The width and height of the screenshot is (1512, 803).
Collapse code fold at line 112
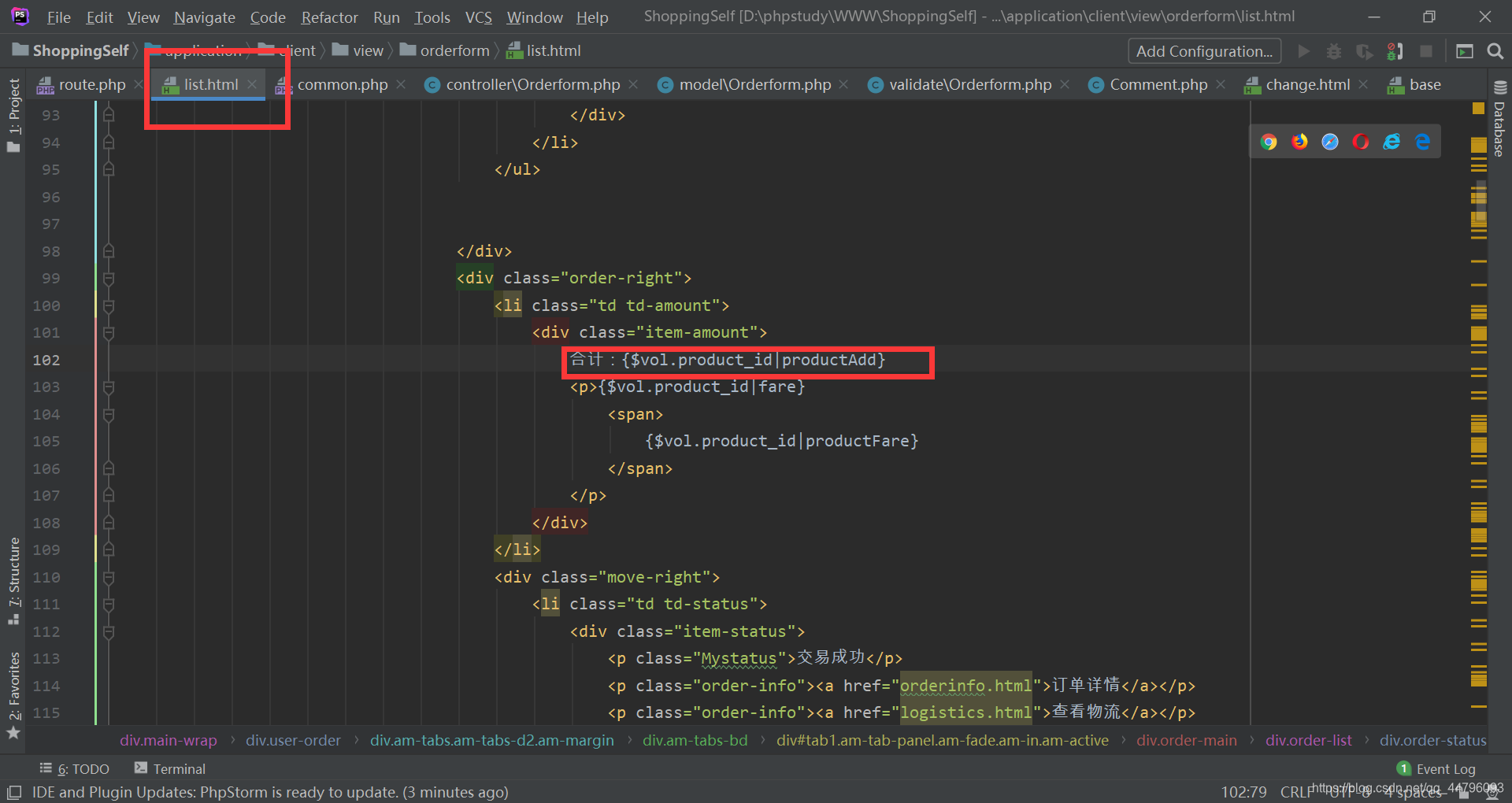pos(109,631)
